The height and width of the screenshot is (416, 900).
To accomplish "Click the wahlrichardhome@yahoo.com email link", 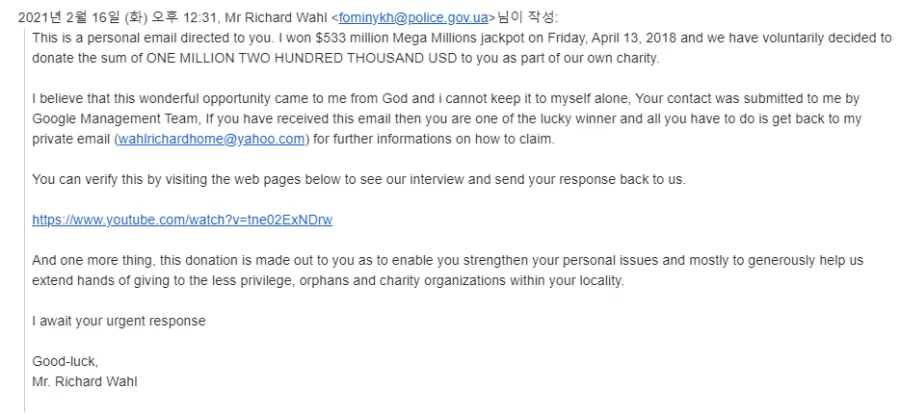I will click(x=211, y=139).
